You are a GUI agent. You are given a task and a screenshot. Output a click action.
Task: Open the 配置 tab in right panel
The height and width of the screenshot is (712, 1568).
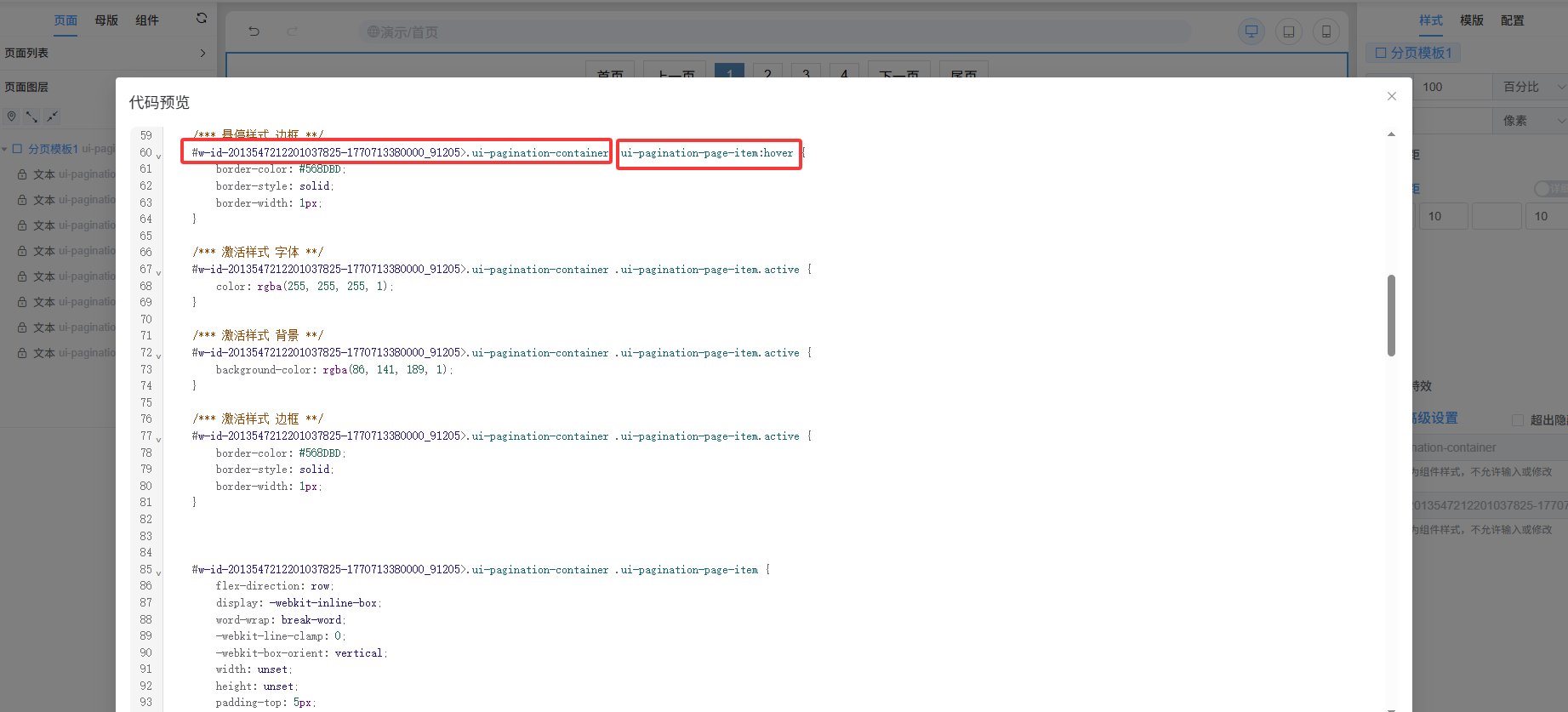pyautogui.click(x=1512, y=20)
